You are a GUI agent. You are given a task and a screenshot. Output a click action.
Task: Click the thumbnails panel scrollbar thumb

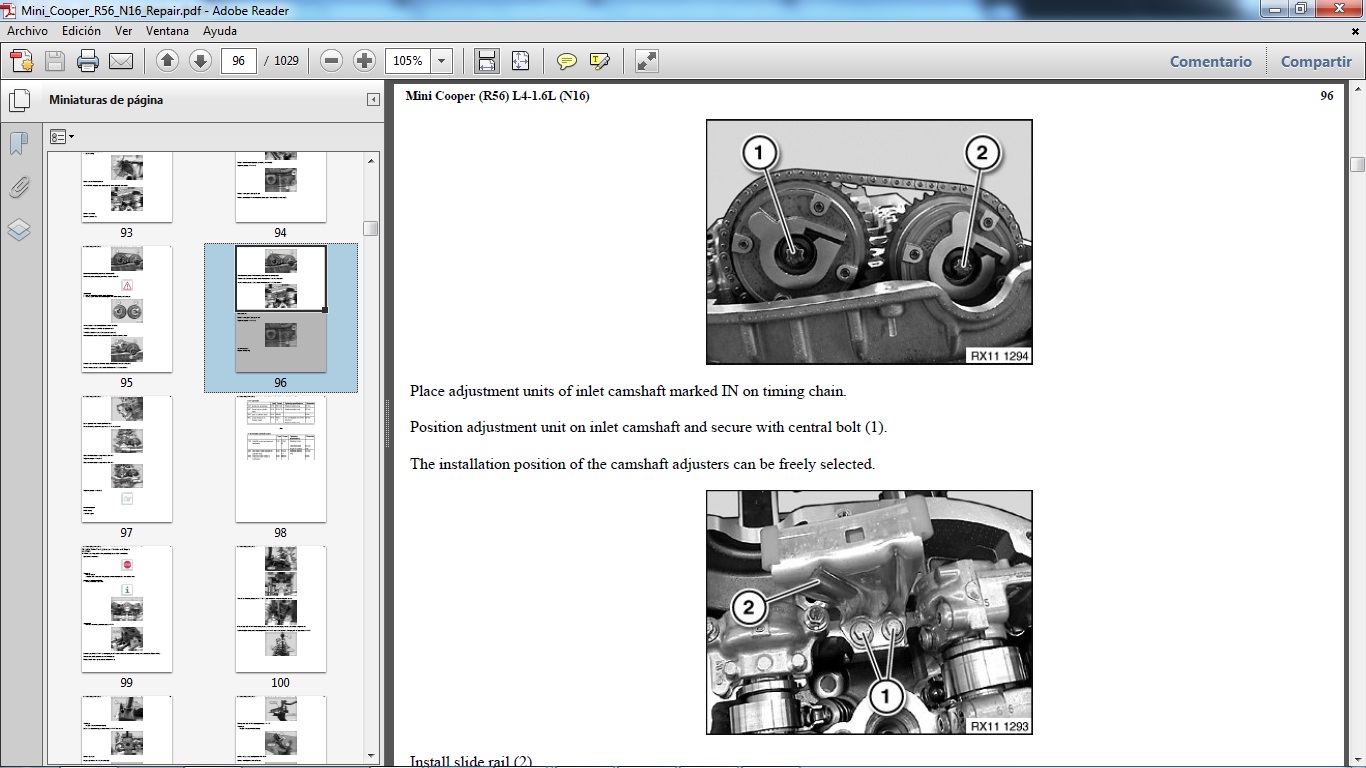pos(371,228)
